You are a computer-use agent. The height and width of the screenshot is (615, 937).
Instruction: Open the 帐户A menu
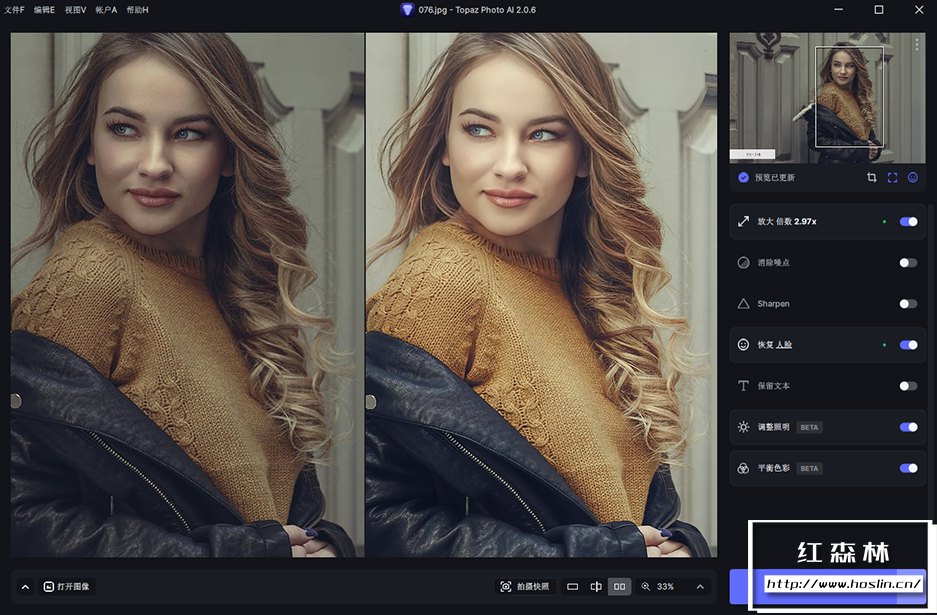click(x=106, y=10)
